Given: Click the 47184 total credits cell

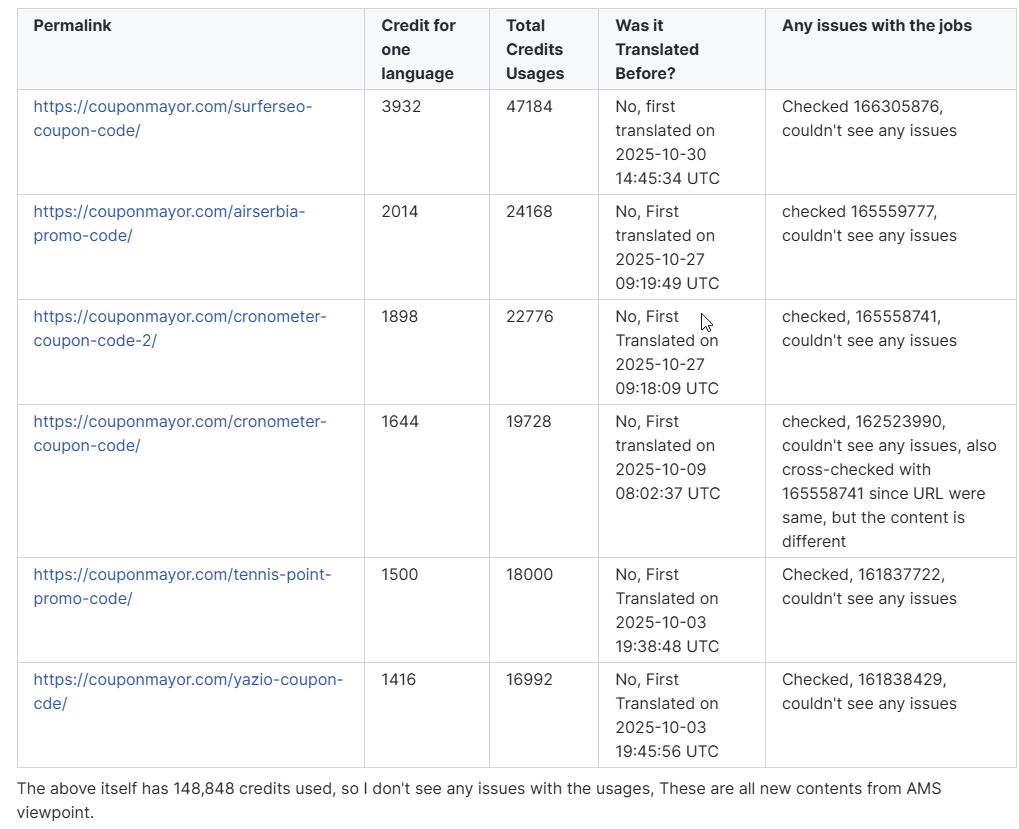Looking at the screenshot, I should pos(529,106).
